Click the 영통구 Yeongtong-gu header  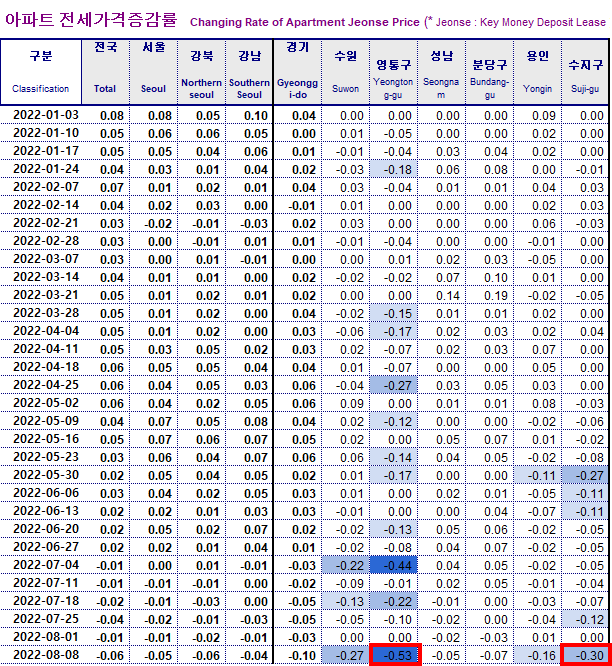393,72
